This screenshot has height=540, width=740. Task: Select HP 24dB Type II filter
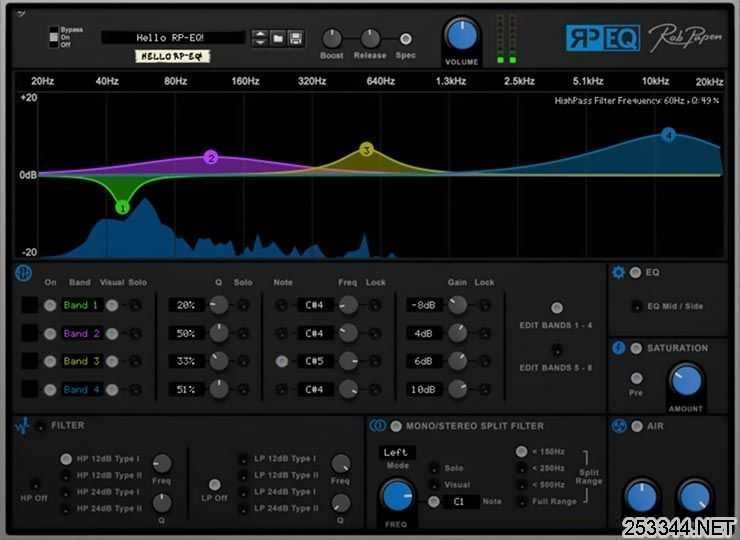click(x=66, y=509)
